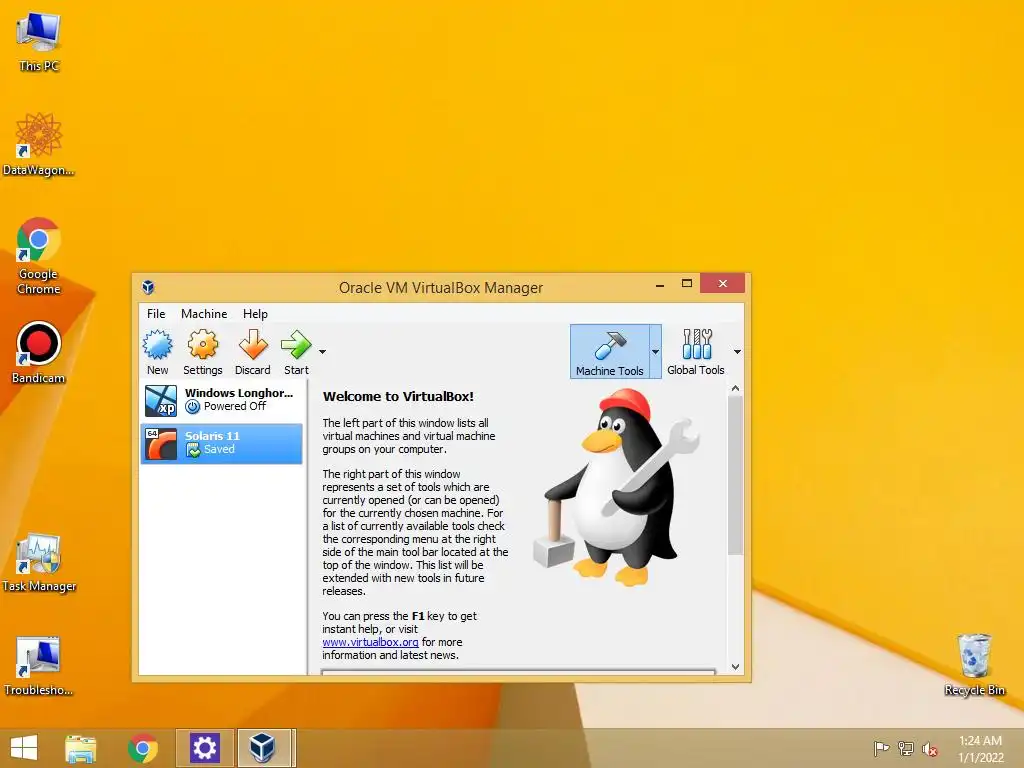Click the Solaris 11 OS icon
1024x768 pixels.
pyautogui.click(x=161, y=444)
